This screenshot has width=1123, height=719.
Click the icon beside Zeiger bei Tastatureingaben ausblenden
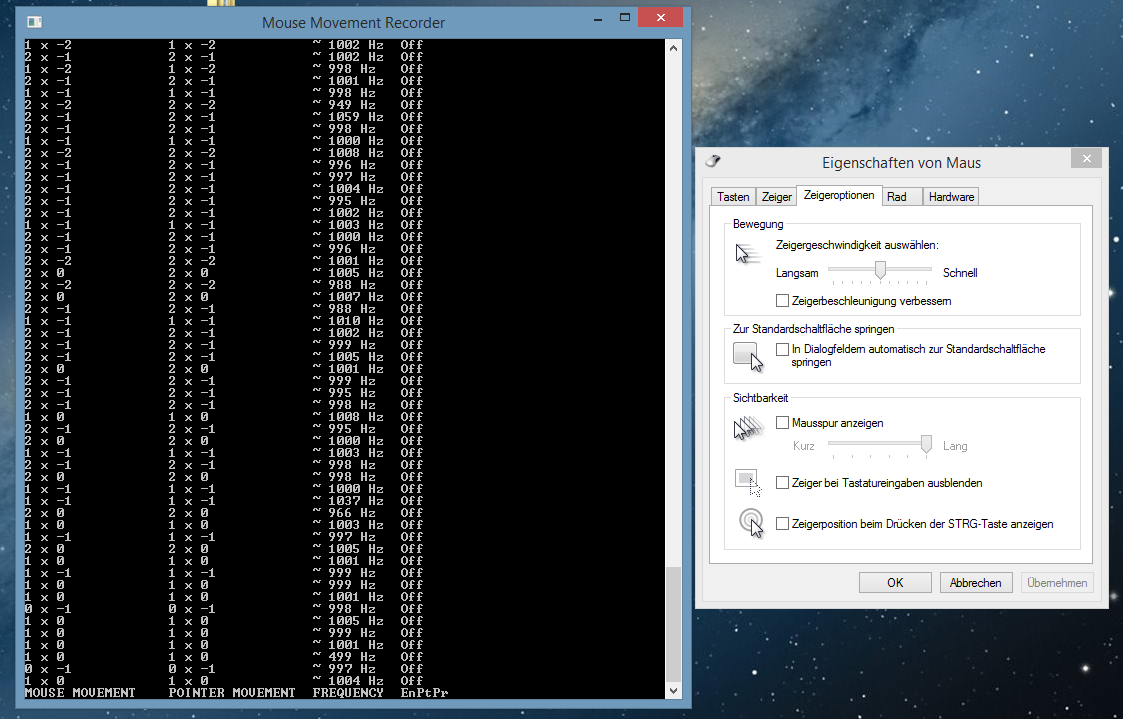point(748,482)
